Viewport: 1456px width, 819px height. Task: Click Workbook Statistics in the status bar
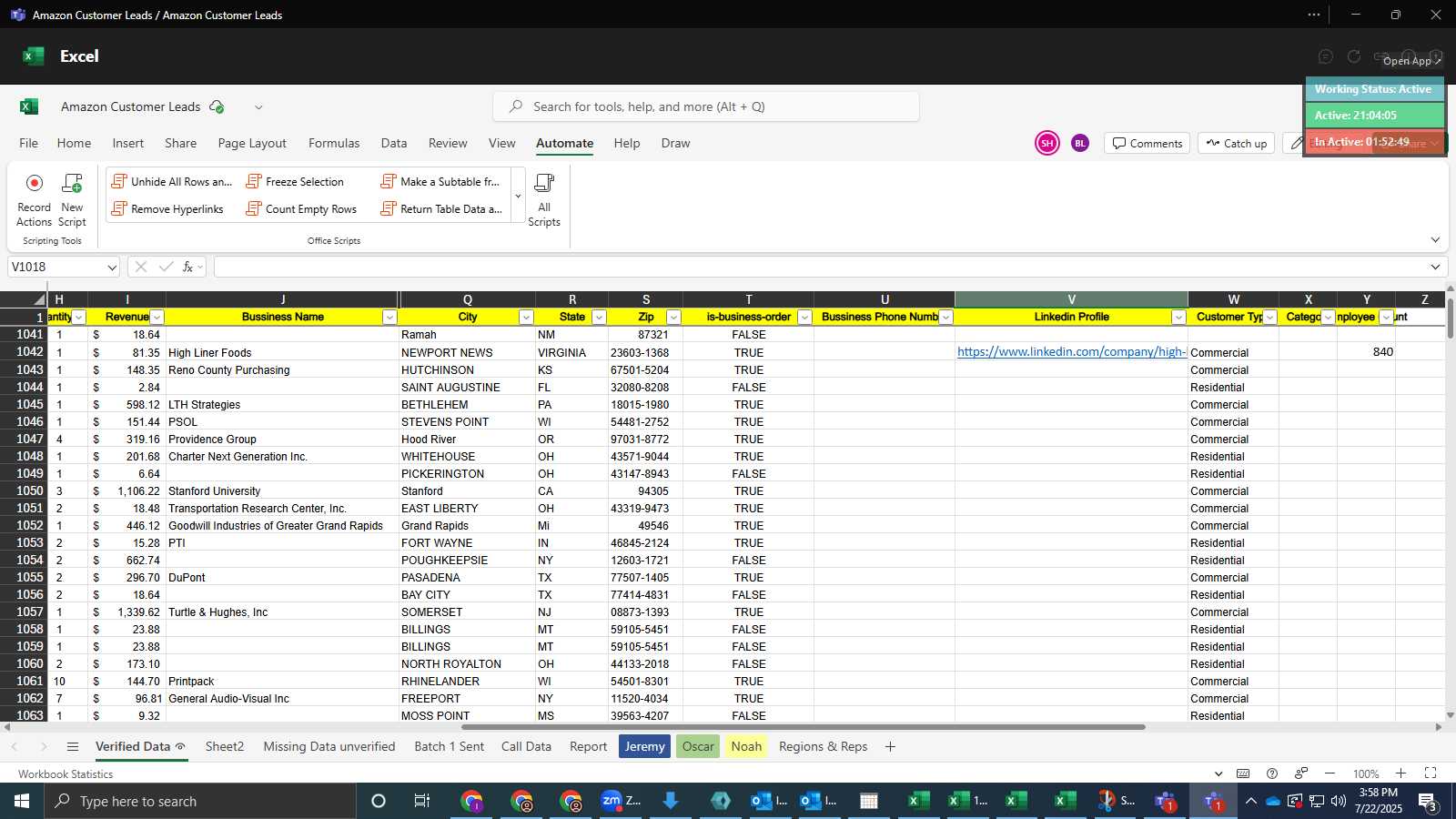tap(66, 774)
